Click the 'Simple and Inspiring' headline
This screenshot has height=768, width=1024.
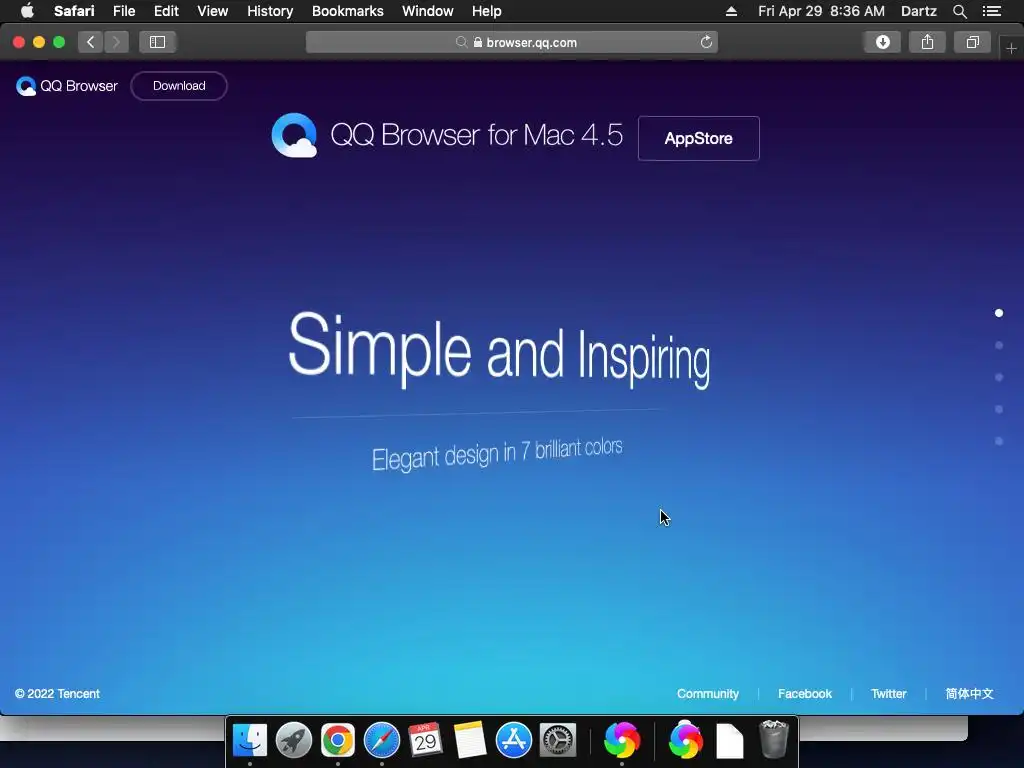coord(500,349)
